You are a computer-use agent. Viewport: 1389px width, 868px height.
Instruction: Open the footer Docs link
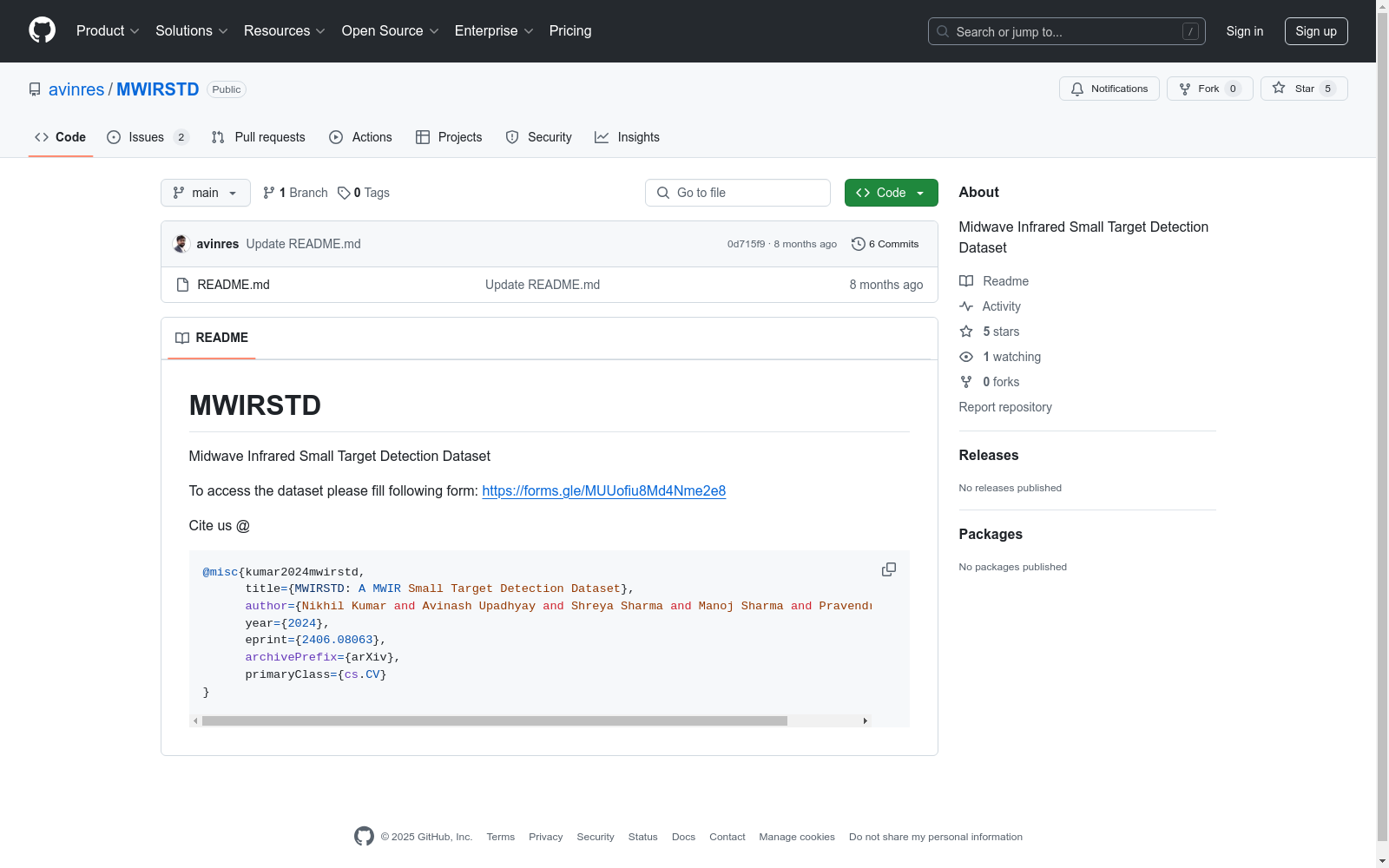point(683,837)
